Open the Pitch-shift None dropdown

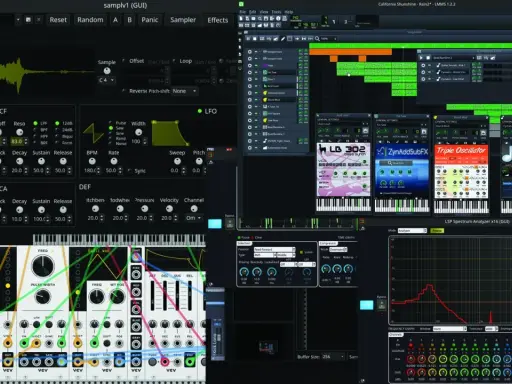pos(185,91)
